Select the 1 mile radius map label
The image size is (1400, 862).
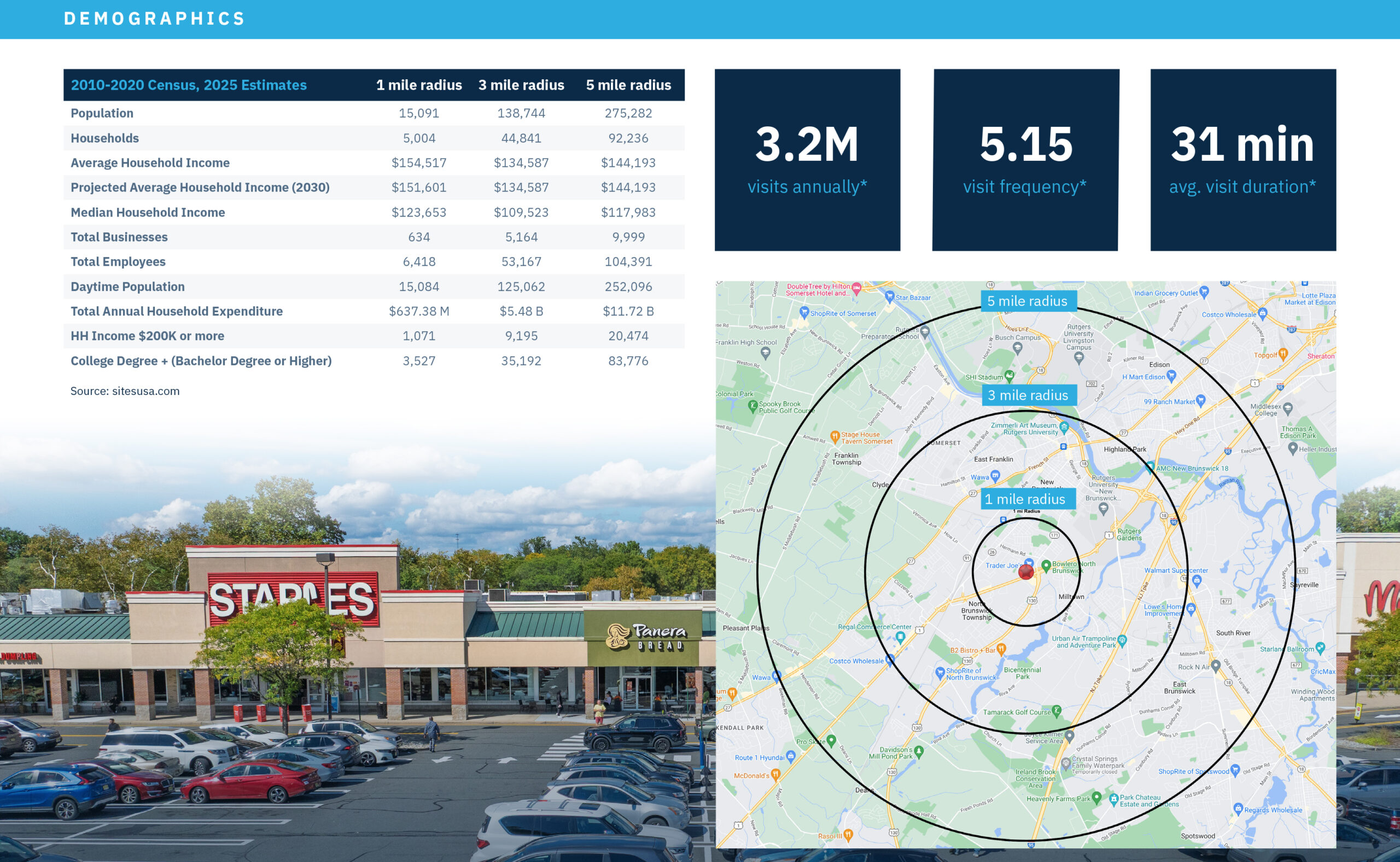click(x=1028, y=499)
